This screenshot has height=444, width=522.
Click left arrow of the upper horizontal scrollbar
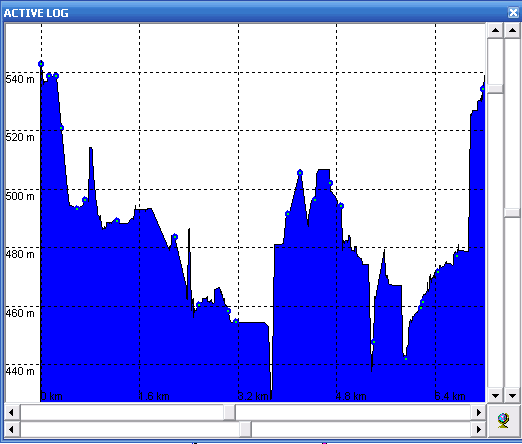[12, 412]
